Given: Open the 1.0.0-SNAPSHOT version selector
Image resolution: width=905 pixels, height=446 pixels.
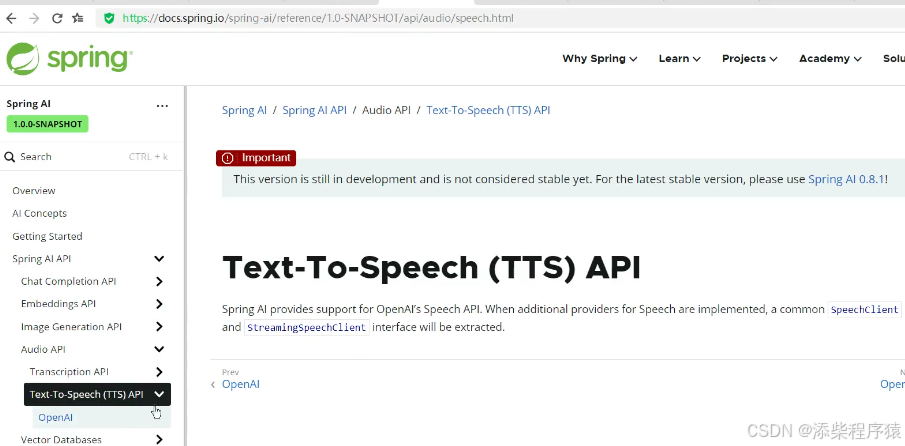Looking at the screenshot, I should click(x=47, y=124).
